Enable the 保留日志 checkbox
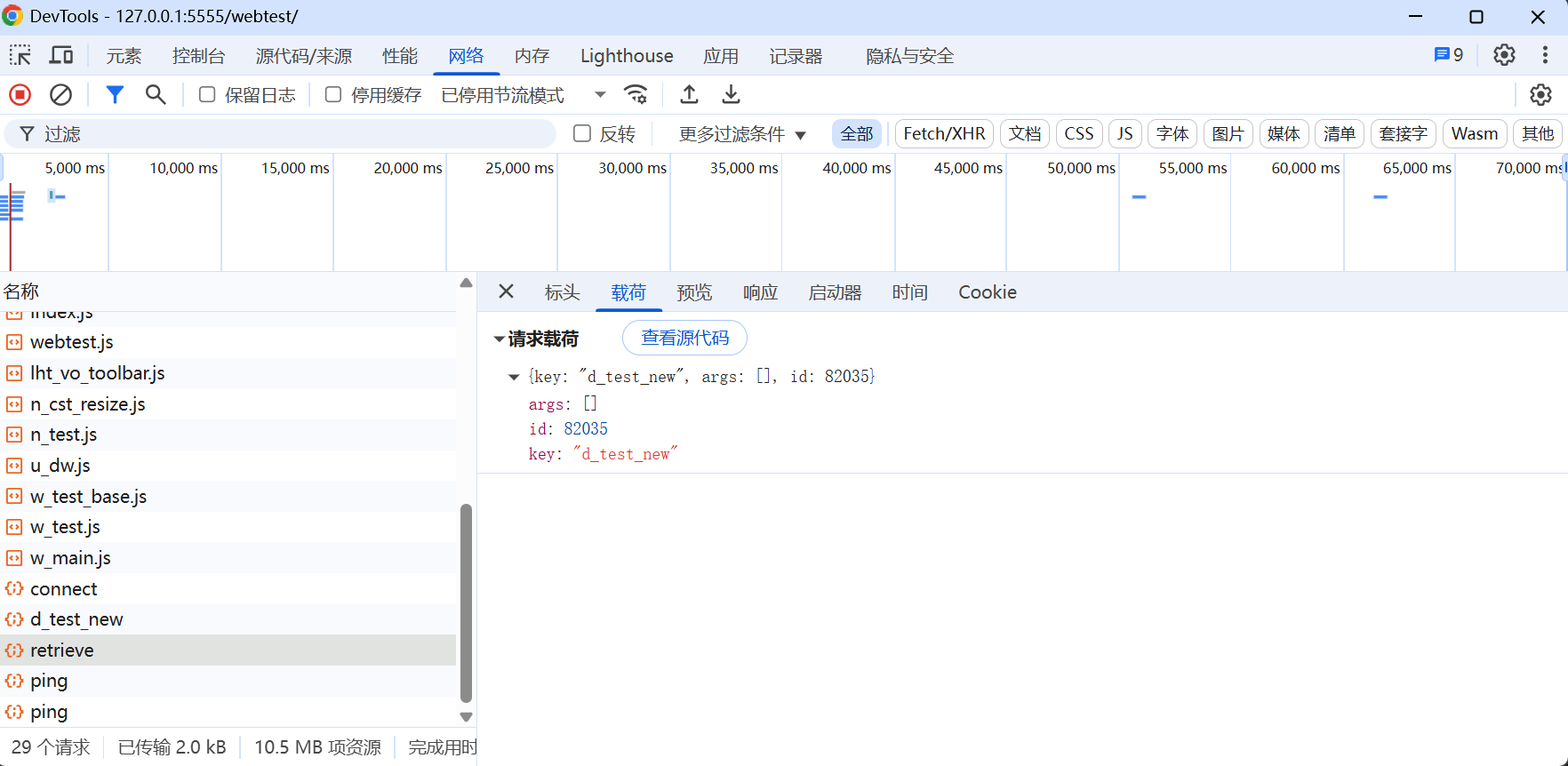 (207, 95)
